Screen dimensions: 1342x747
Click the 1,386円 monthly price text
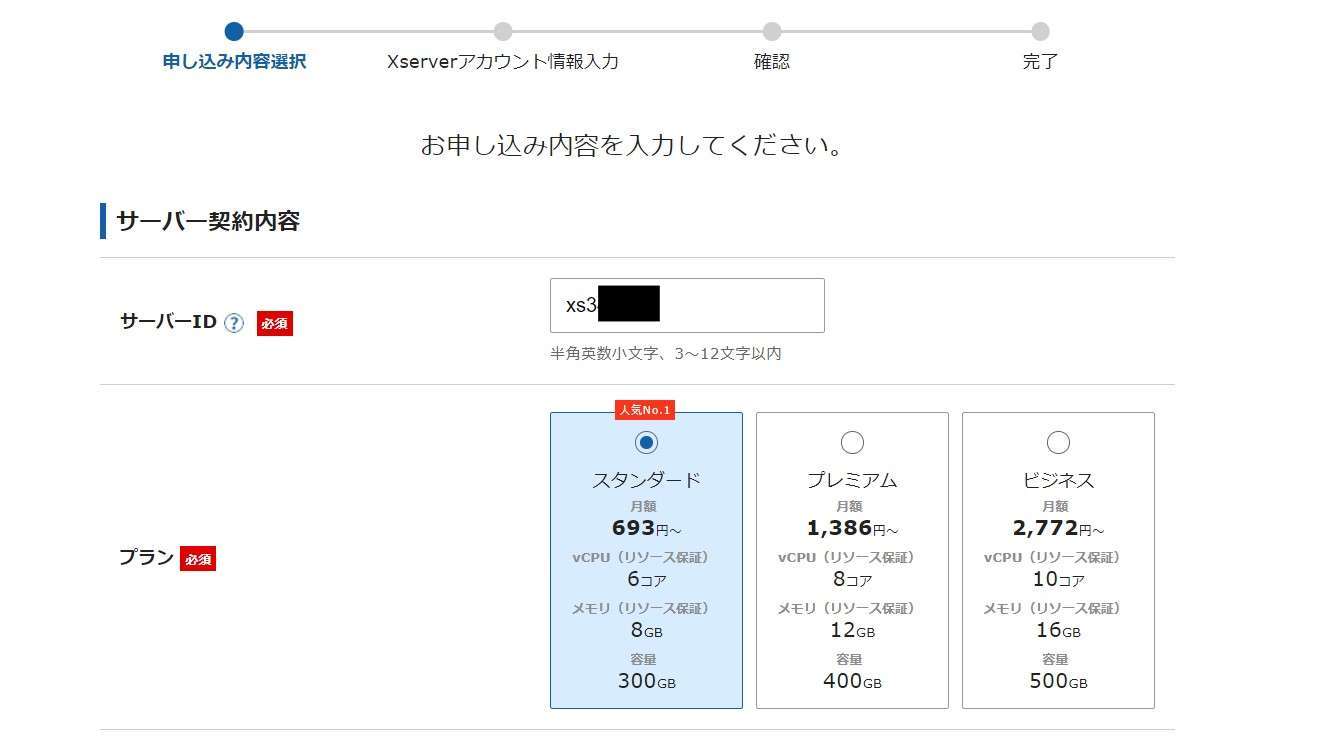852,528
